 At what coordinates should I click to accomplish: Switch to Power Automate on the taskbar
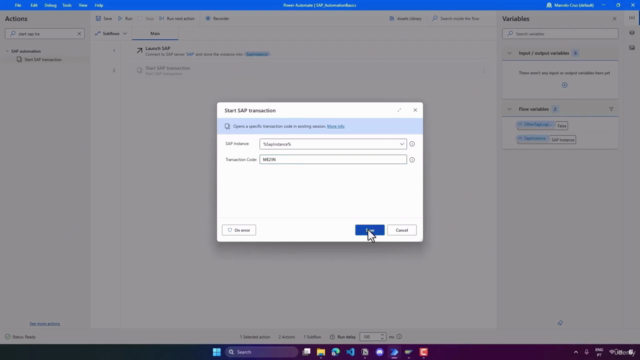pos(394,352)
